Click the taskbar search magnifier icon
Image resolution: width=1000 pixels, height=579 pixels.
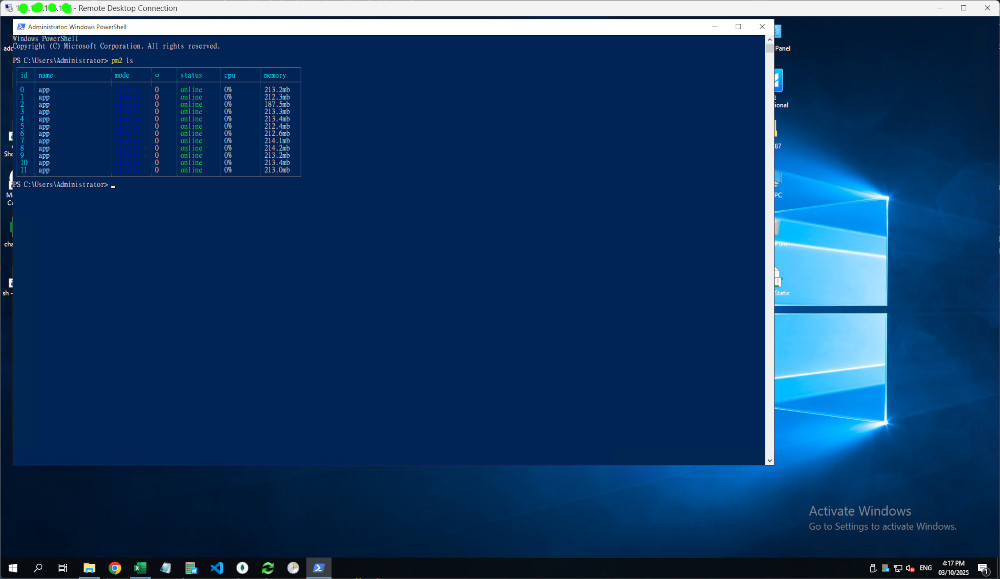click(x=38, y=568)
